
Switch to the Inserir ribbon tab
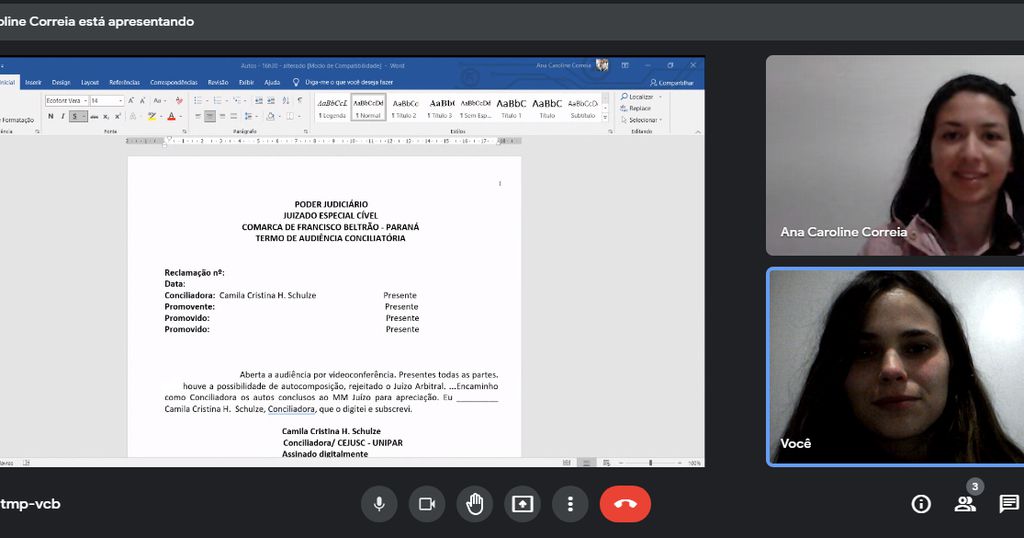tap(34, 82)
